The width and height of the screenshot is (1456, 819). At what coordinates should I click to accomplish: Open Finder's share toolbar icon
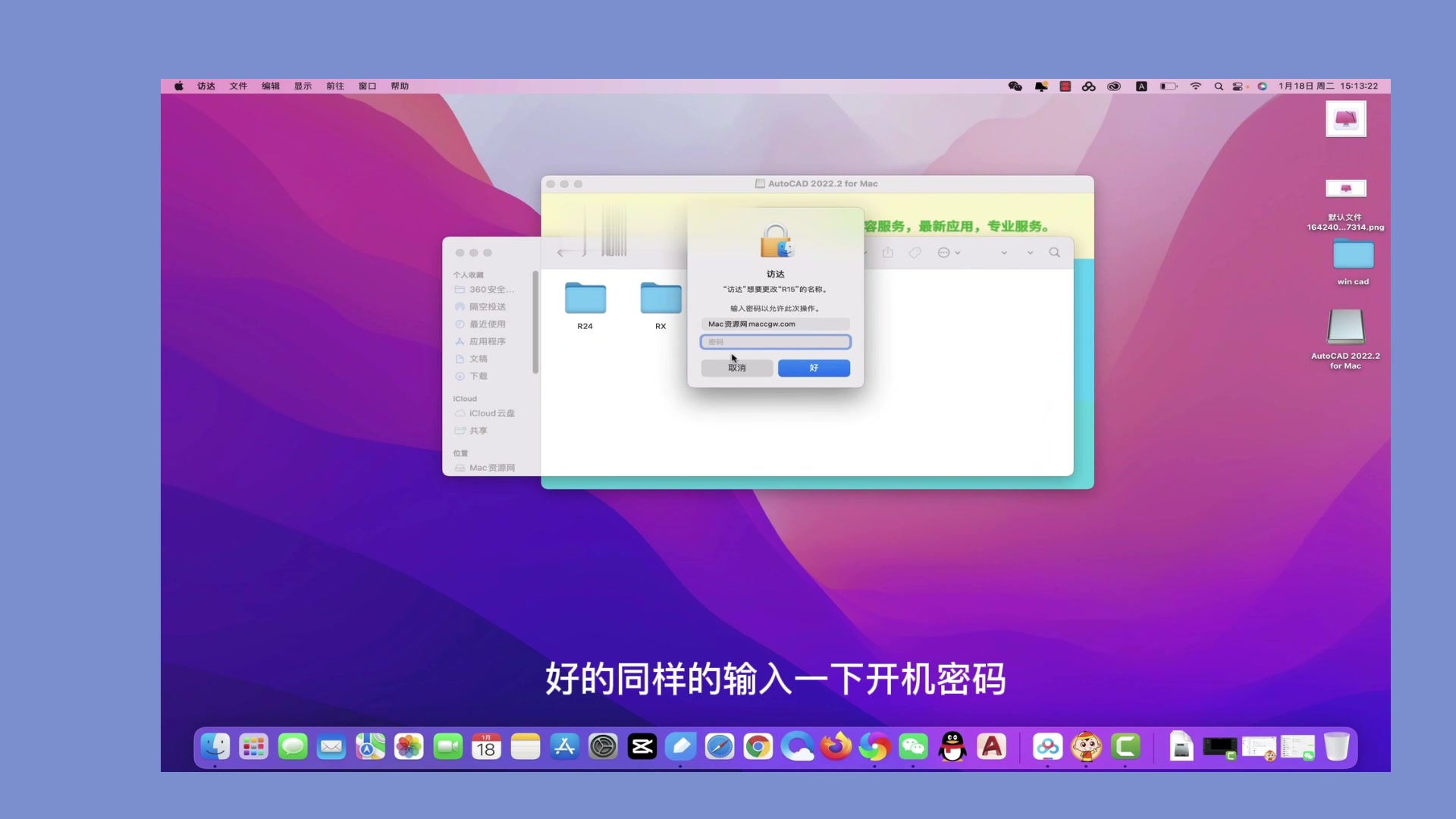pyautogui.click(x=888, y=253)
